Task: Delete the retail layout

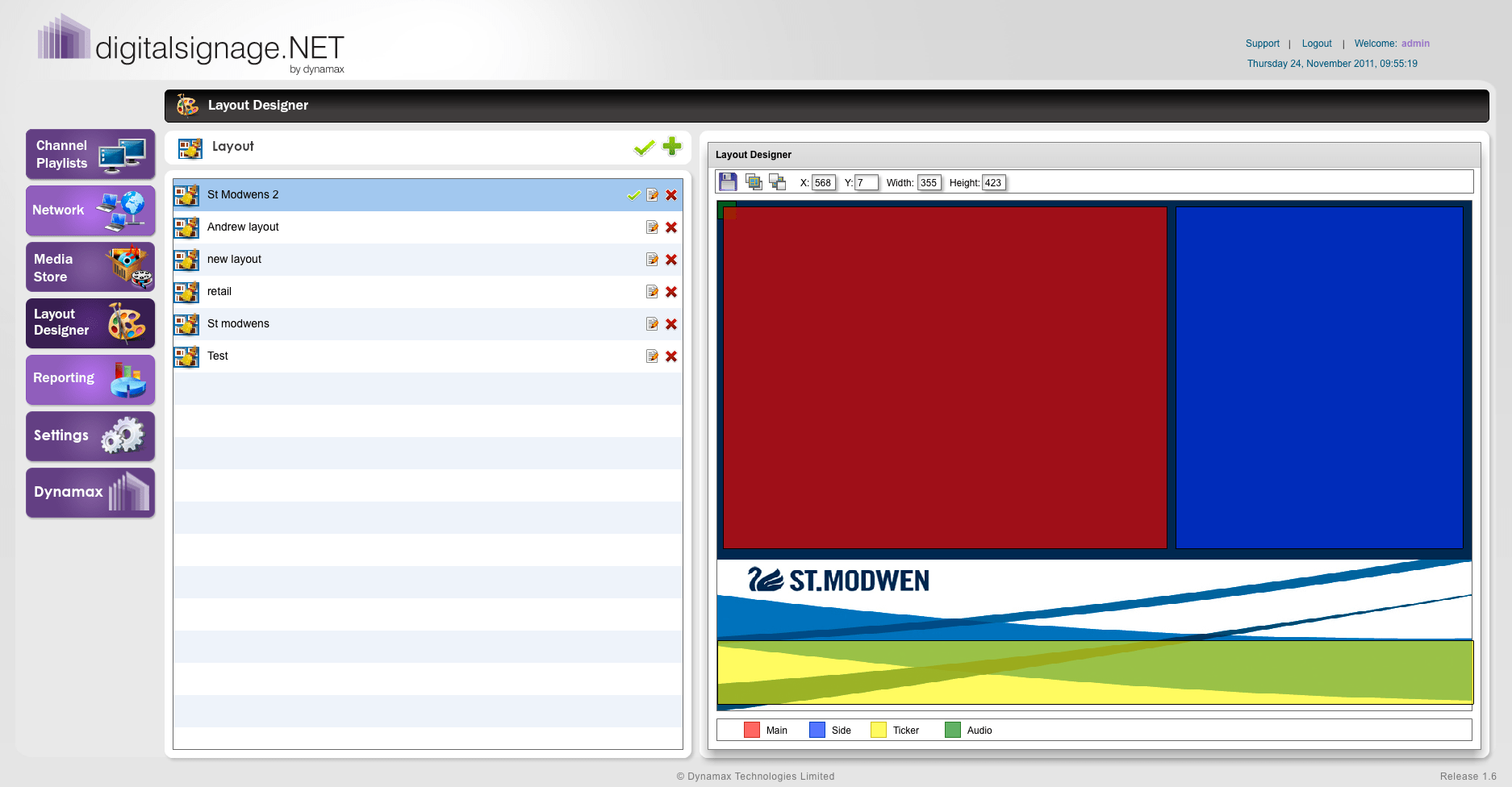Action: click(x=671, y=292)
